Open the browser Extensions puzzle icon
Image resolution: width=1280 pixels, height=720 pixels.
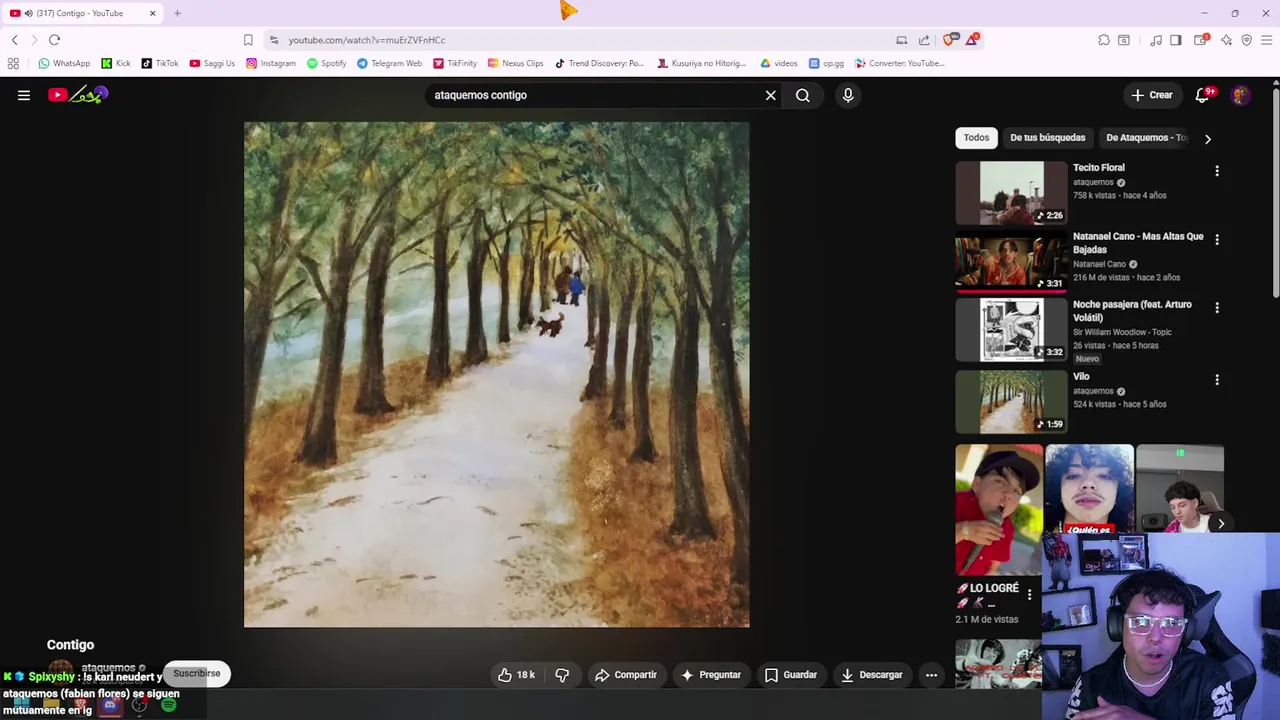point(1104,40)
